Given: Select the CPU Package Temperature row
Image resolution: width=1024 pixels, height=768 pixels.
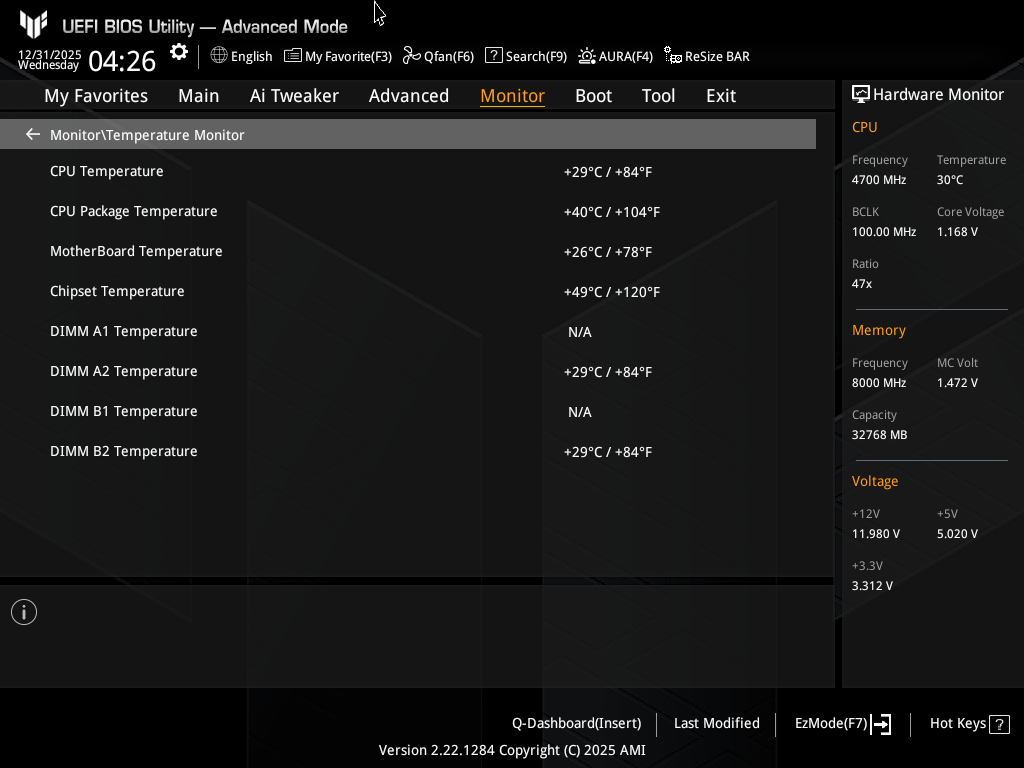Looking at the screenshot, I should (133, 211).
